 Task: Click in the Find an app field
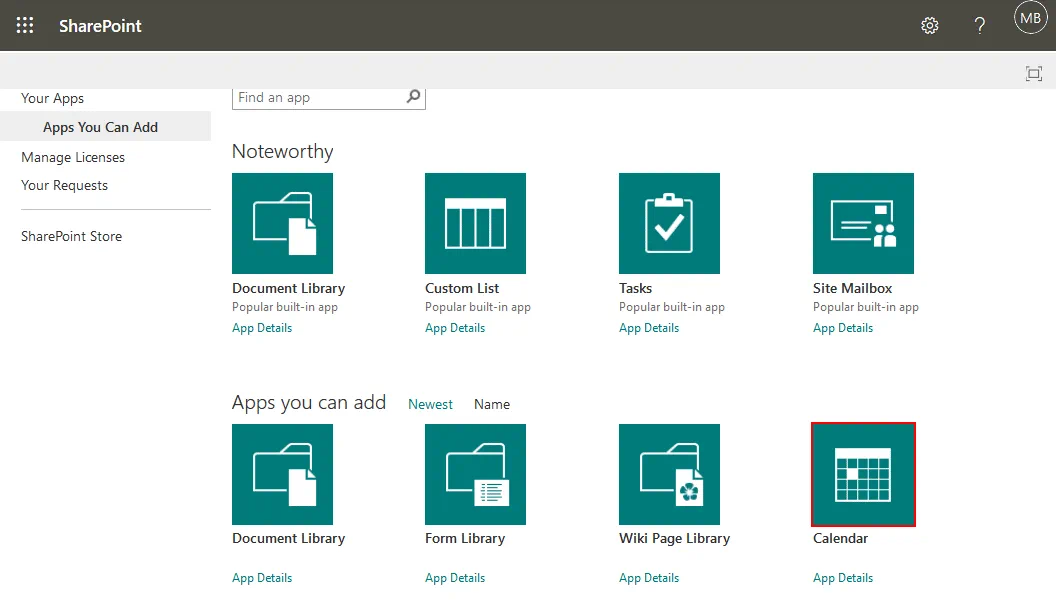316,97
